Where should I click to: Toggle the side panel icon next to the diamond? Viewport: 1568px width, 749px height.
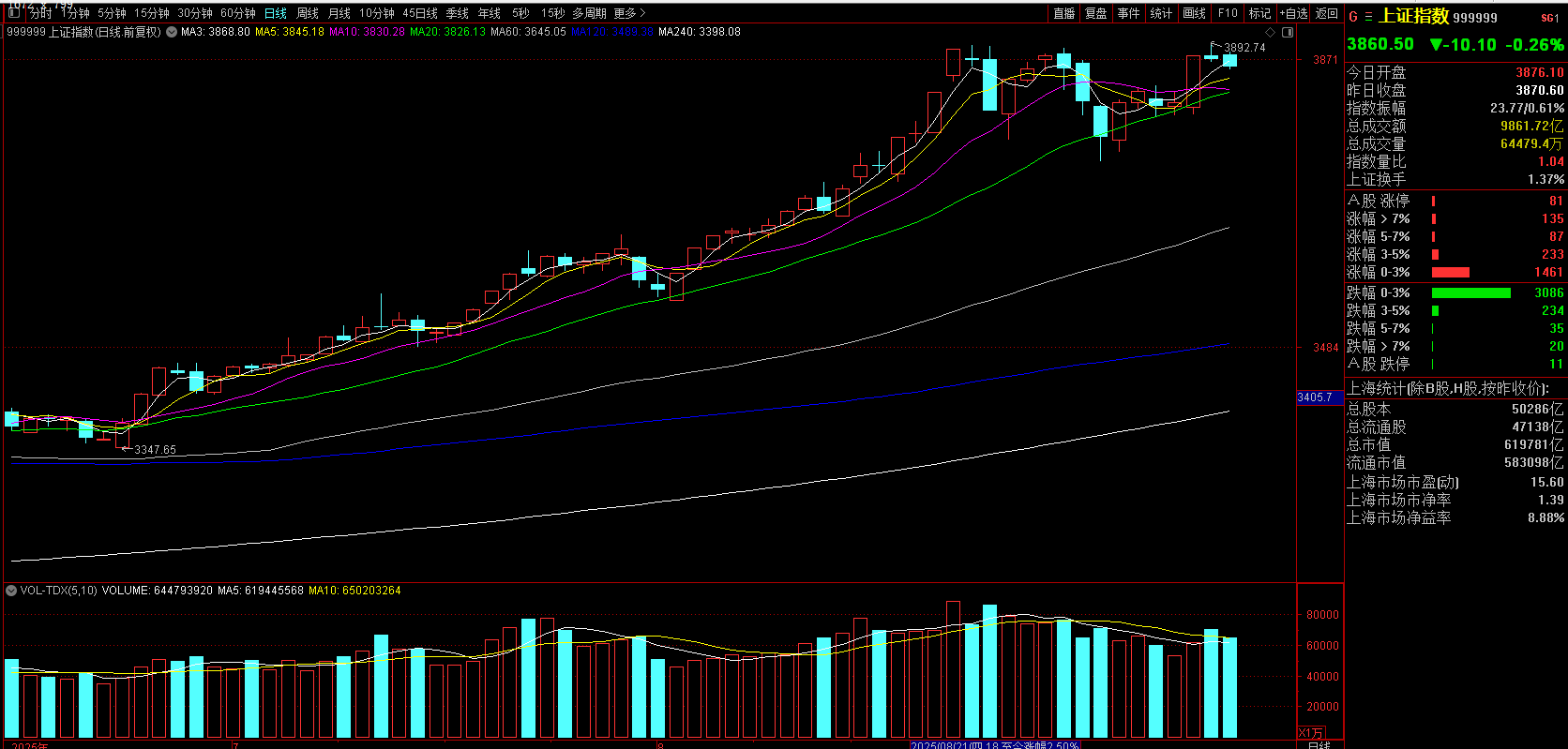pos(1288,32)
